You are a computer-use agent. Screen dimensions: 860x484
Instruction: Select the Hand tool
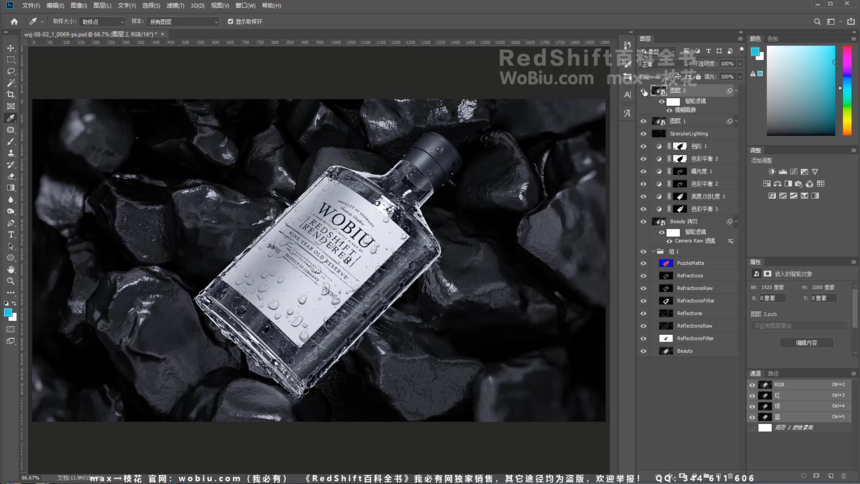coord(10,269)
